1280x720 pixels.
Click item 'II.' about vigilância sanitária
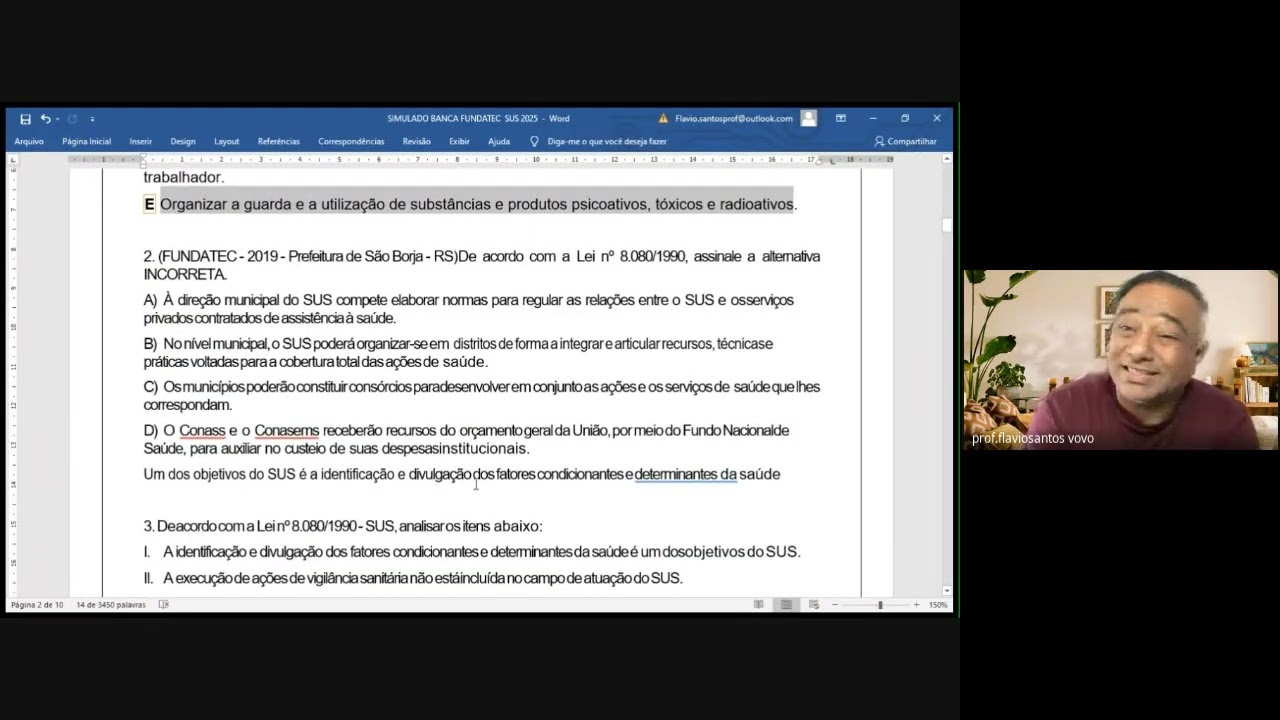(x=413, y=578)
